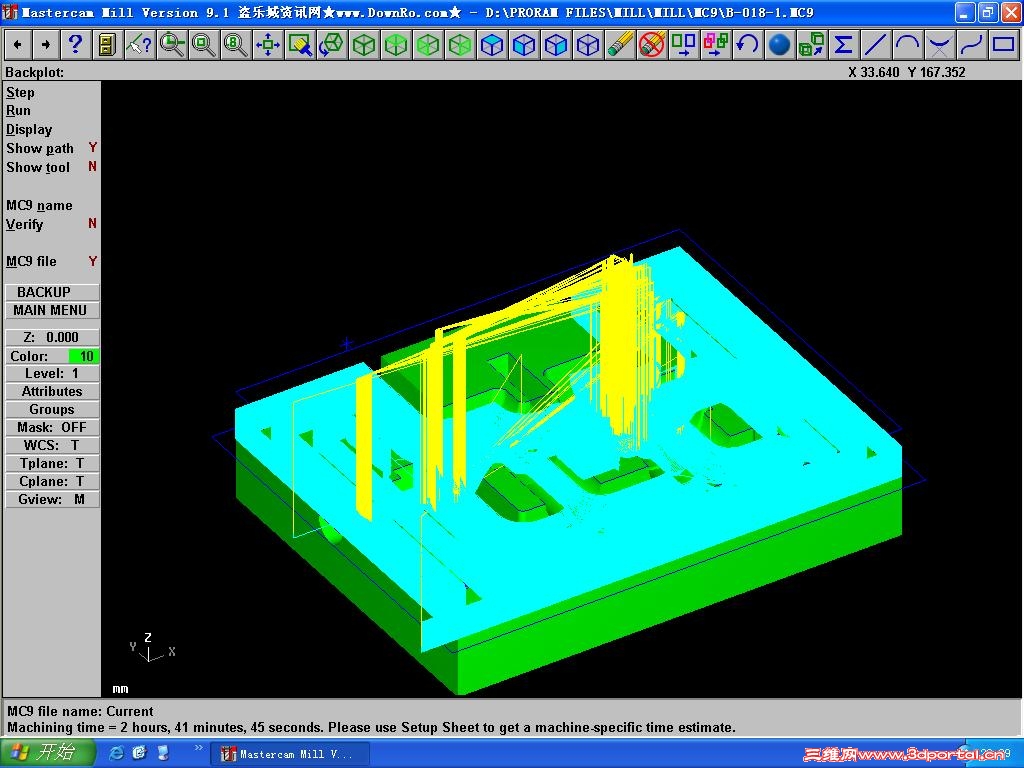Change WCS: T setting
The image size is (1024, 768).
[x=52, y=445]
